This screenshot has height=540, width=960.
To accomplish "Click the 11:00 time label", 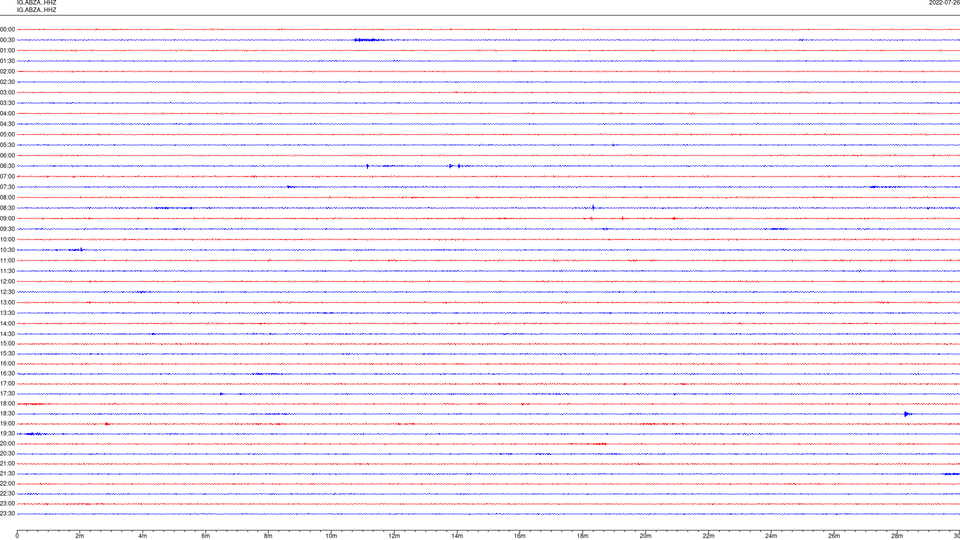I will [7, 261].
